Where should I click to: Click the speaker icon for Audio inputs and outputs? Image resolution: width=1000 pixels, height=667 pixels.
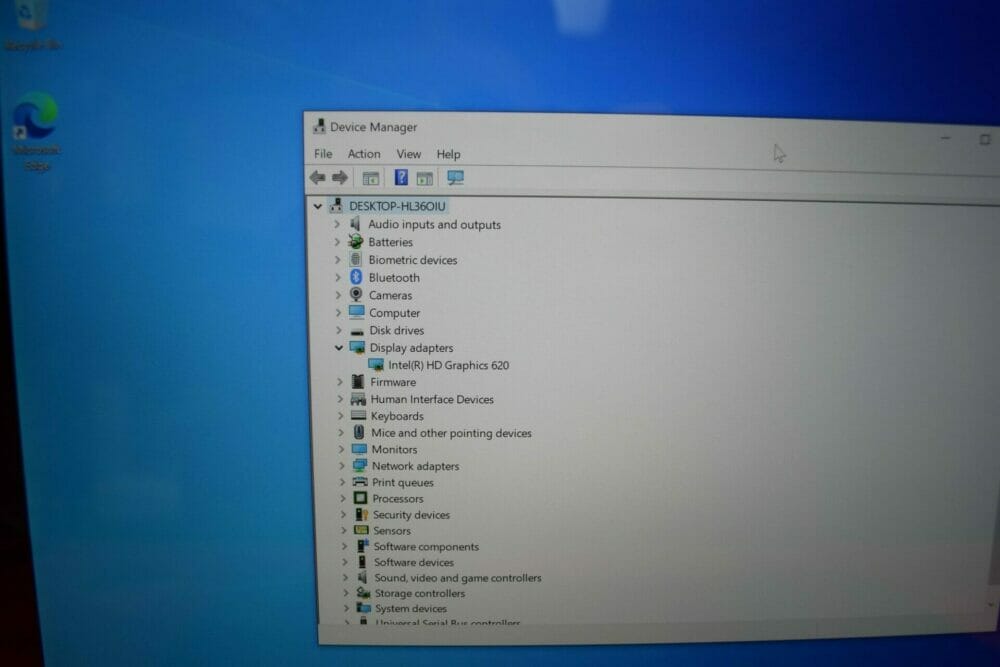click(356, 224)
